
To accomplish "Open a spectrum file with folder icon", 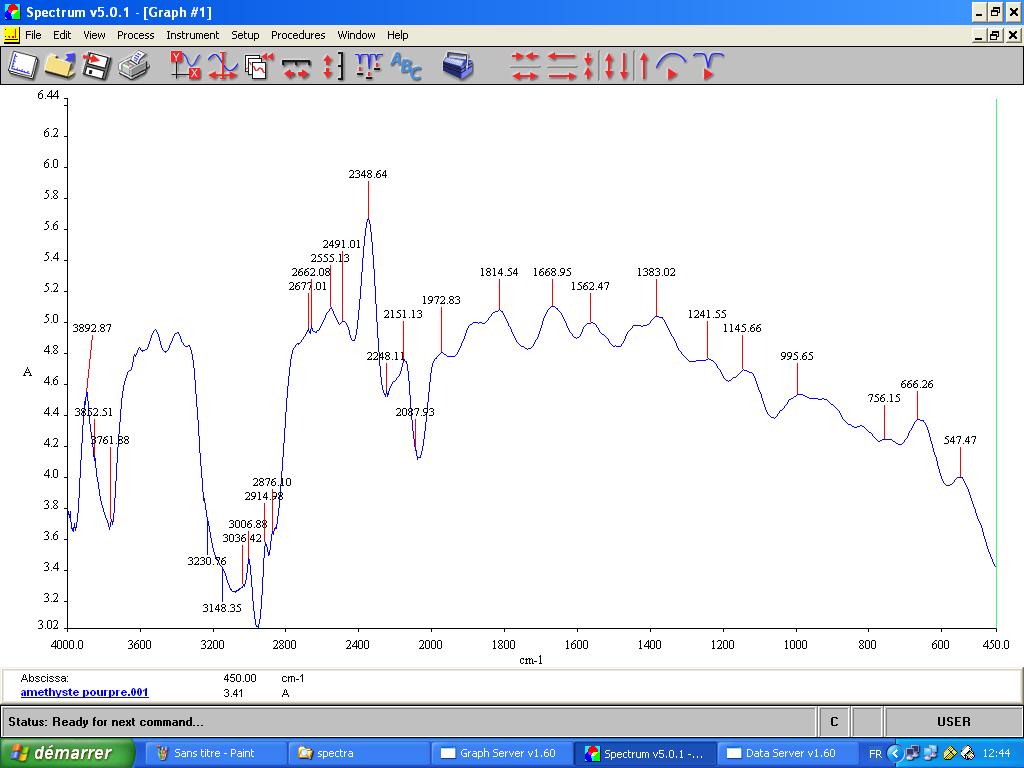I will (x=59, y=66).
